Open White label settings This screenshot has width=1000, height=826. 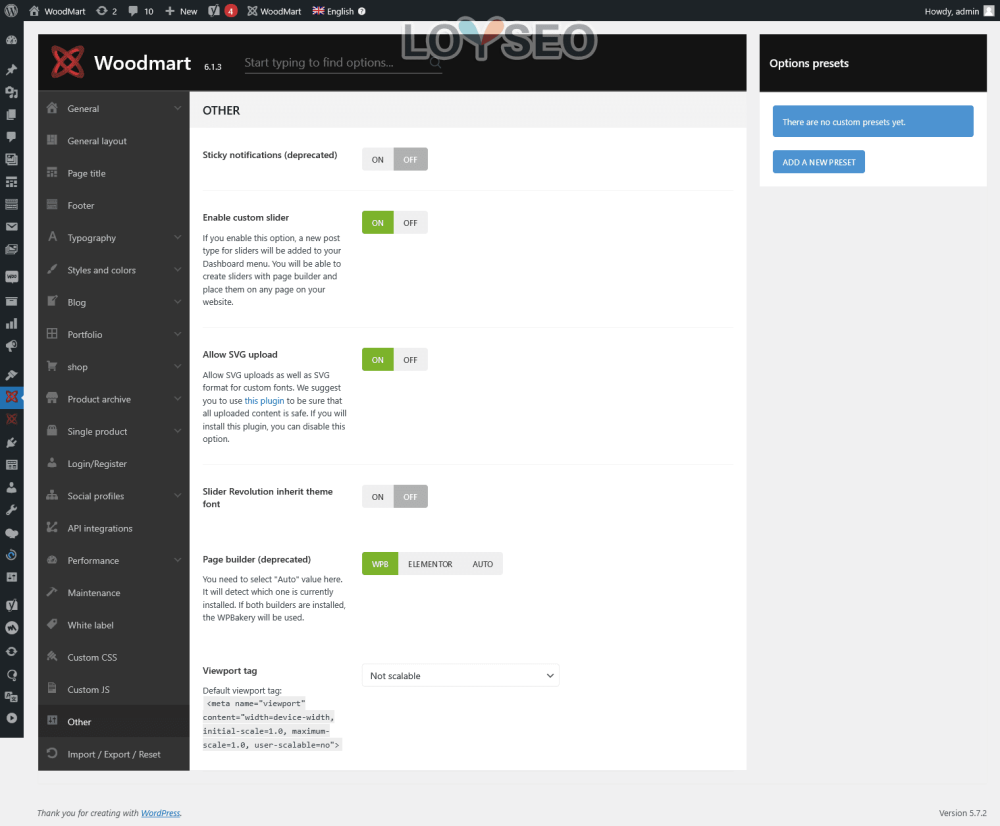[x=114, y=624]
